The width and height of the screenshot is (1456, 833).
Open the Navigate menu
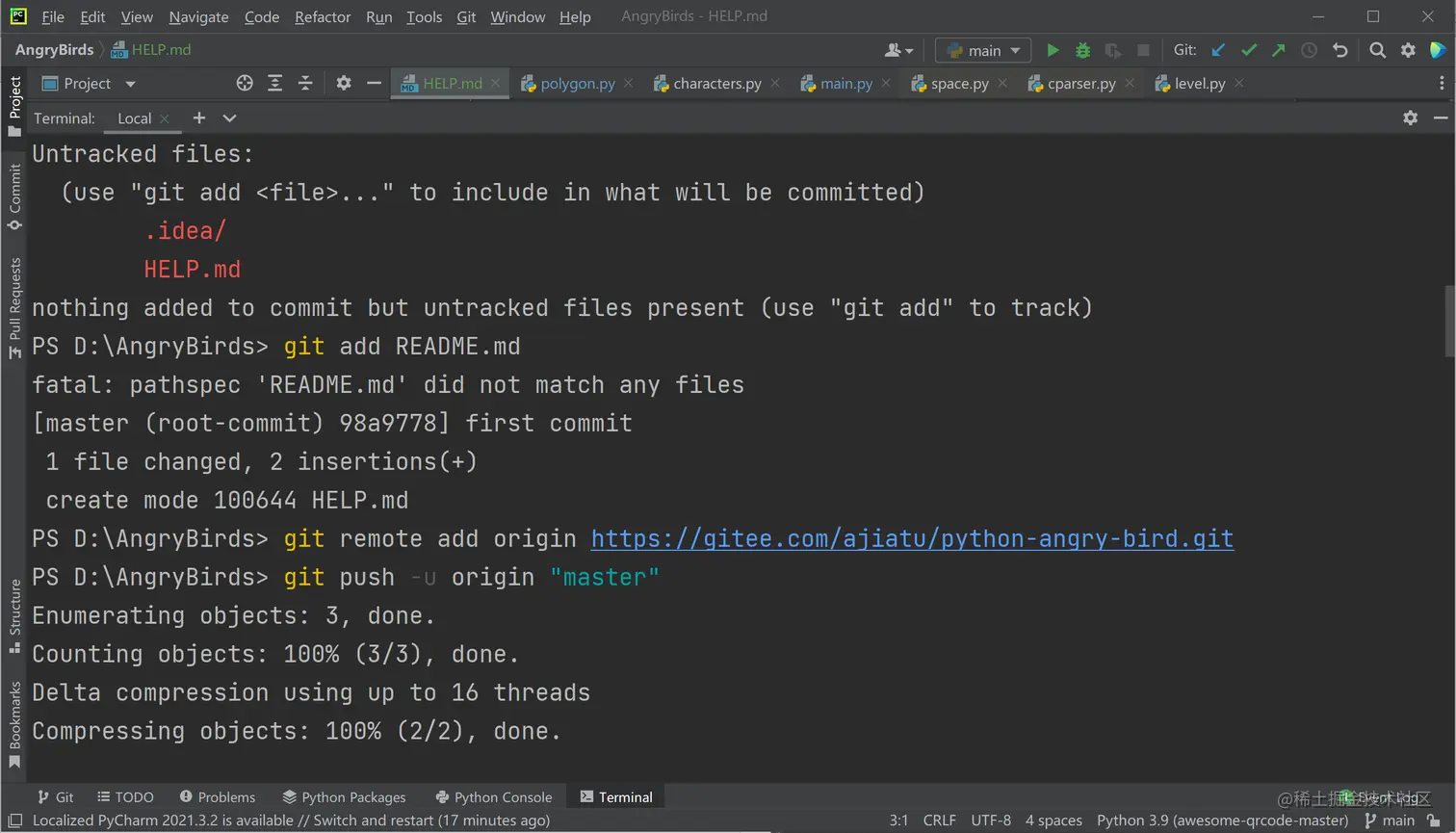[x=198, y=16]
